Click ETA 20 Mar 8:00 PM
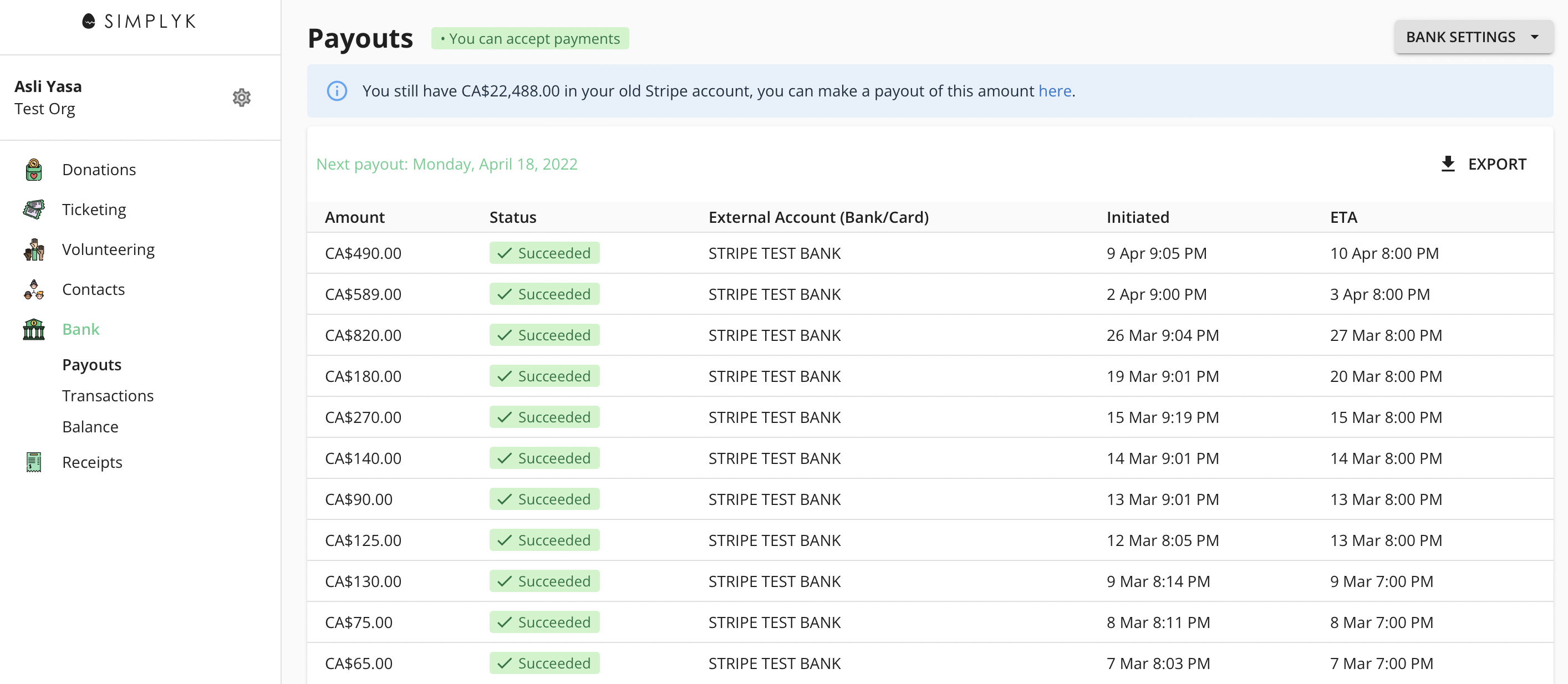 1386,377
